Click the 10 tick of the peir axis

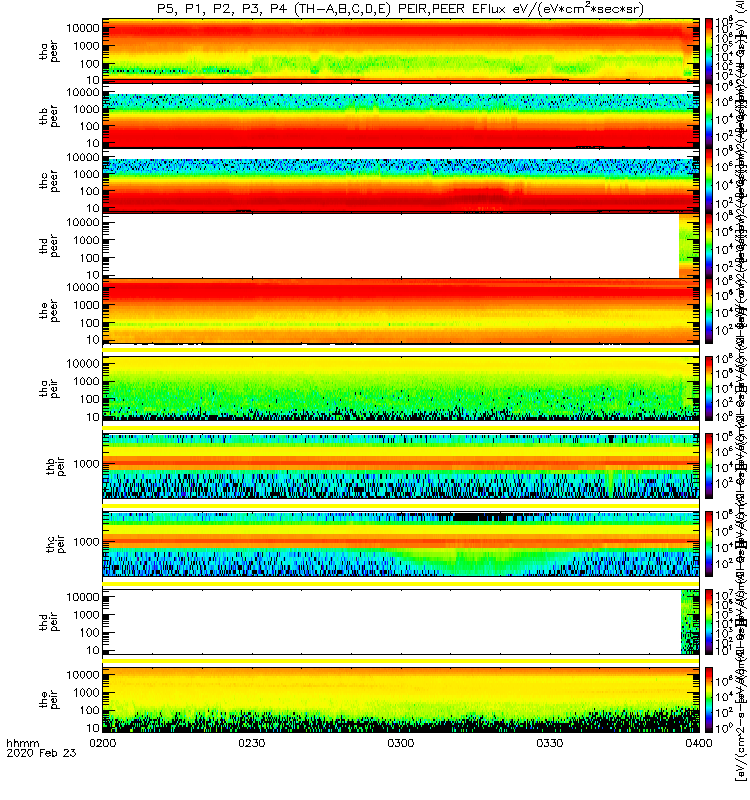coord(93,728)
